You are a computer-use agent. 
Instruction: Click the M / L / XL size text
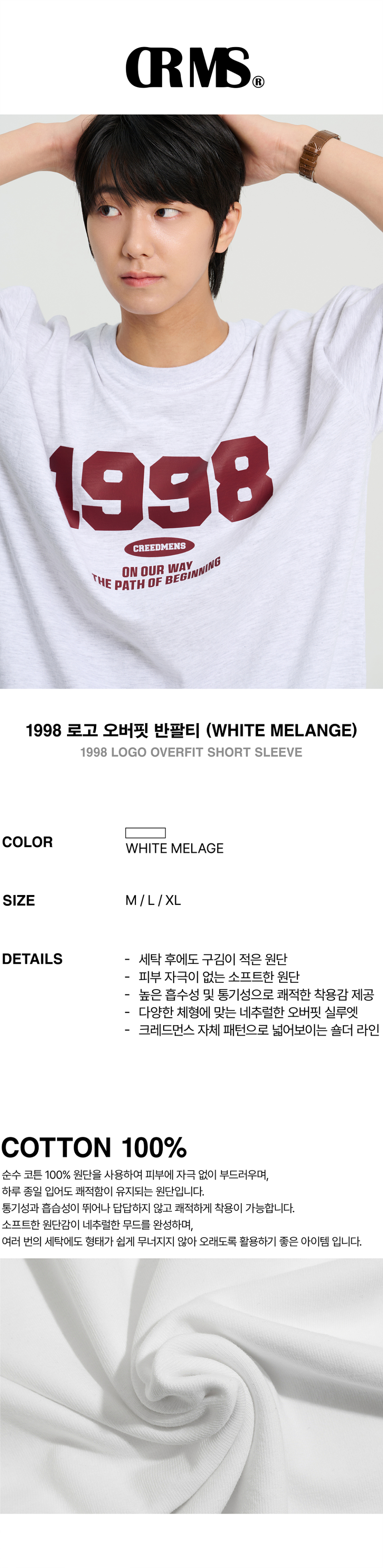pyautogui.click(x=153, y=900)
